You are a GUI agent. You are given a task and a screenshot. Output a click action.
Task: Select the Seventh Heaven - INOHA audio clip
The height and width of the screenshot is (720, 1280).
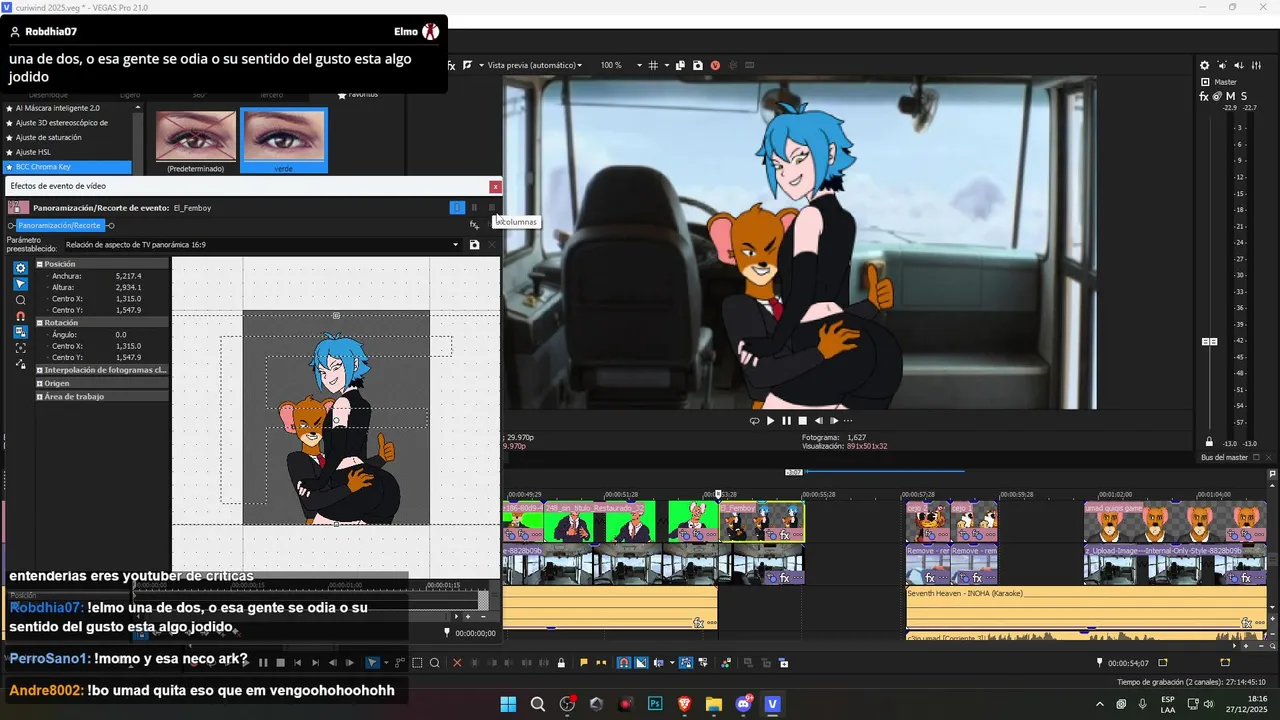point(1086,608)
